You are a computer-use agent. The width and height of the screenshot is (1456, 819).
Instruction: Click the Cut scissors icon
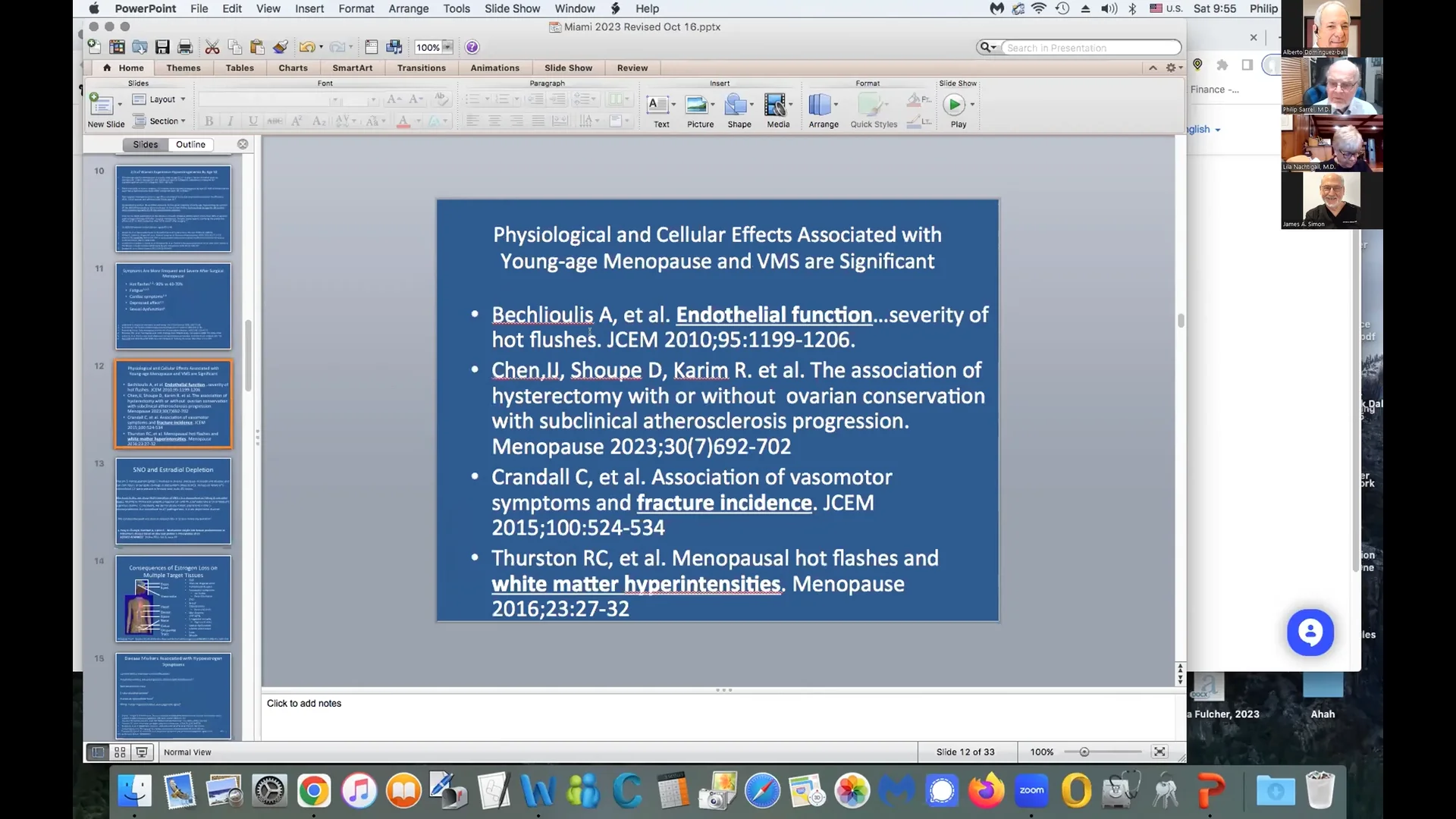[x=212, y=47]
